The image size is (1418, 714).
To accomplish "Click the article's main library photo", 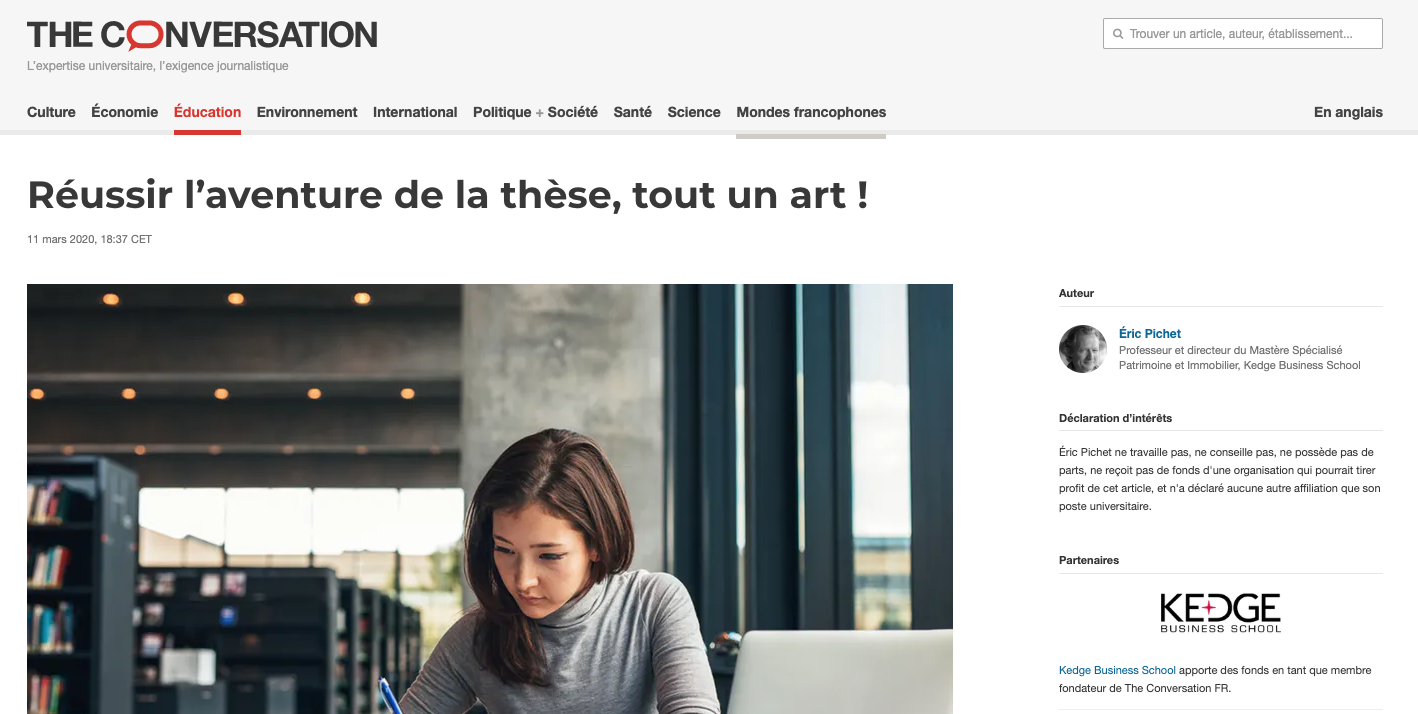I will click(x=490, y=499).
